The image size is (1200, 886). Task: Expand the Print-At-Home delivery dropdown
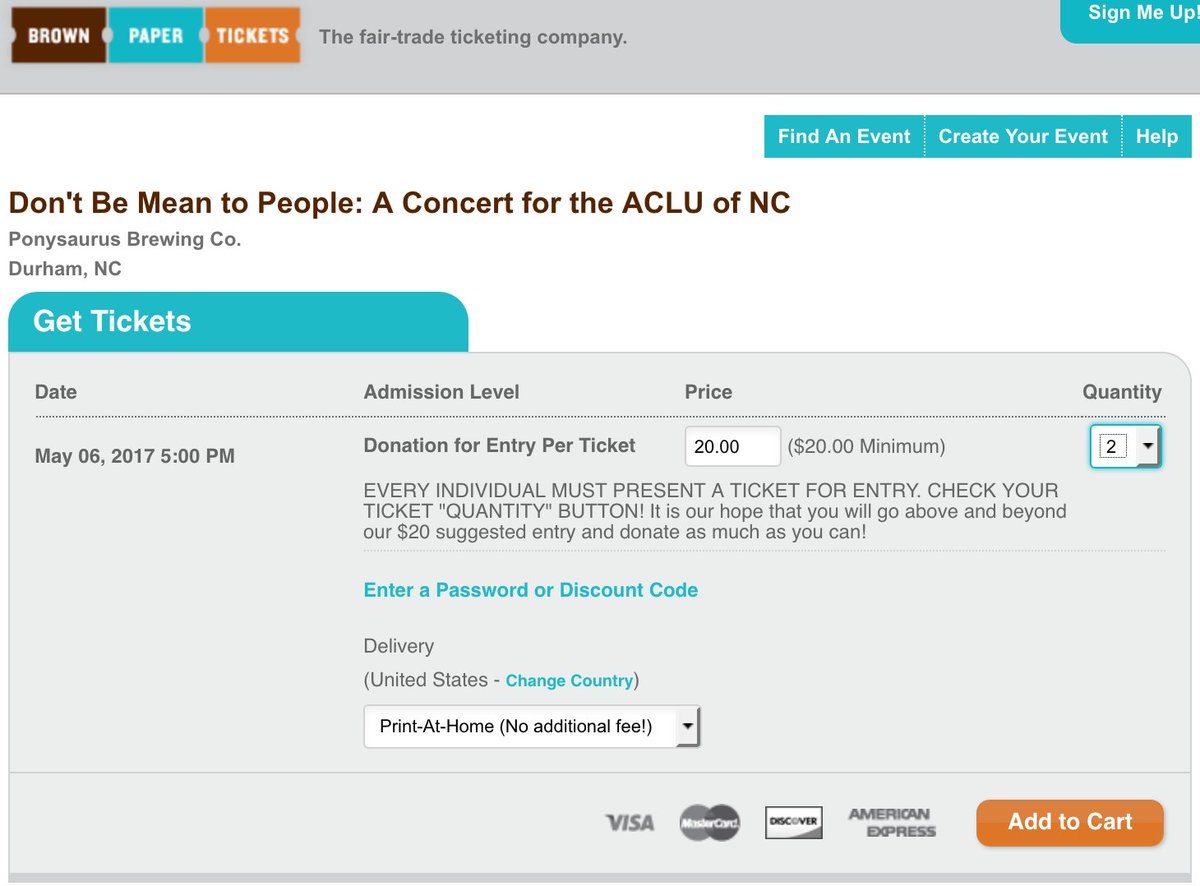(x=532, y=727)
